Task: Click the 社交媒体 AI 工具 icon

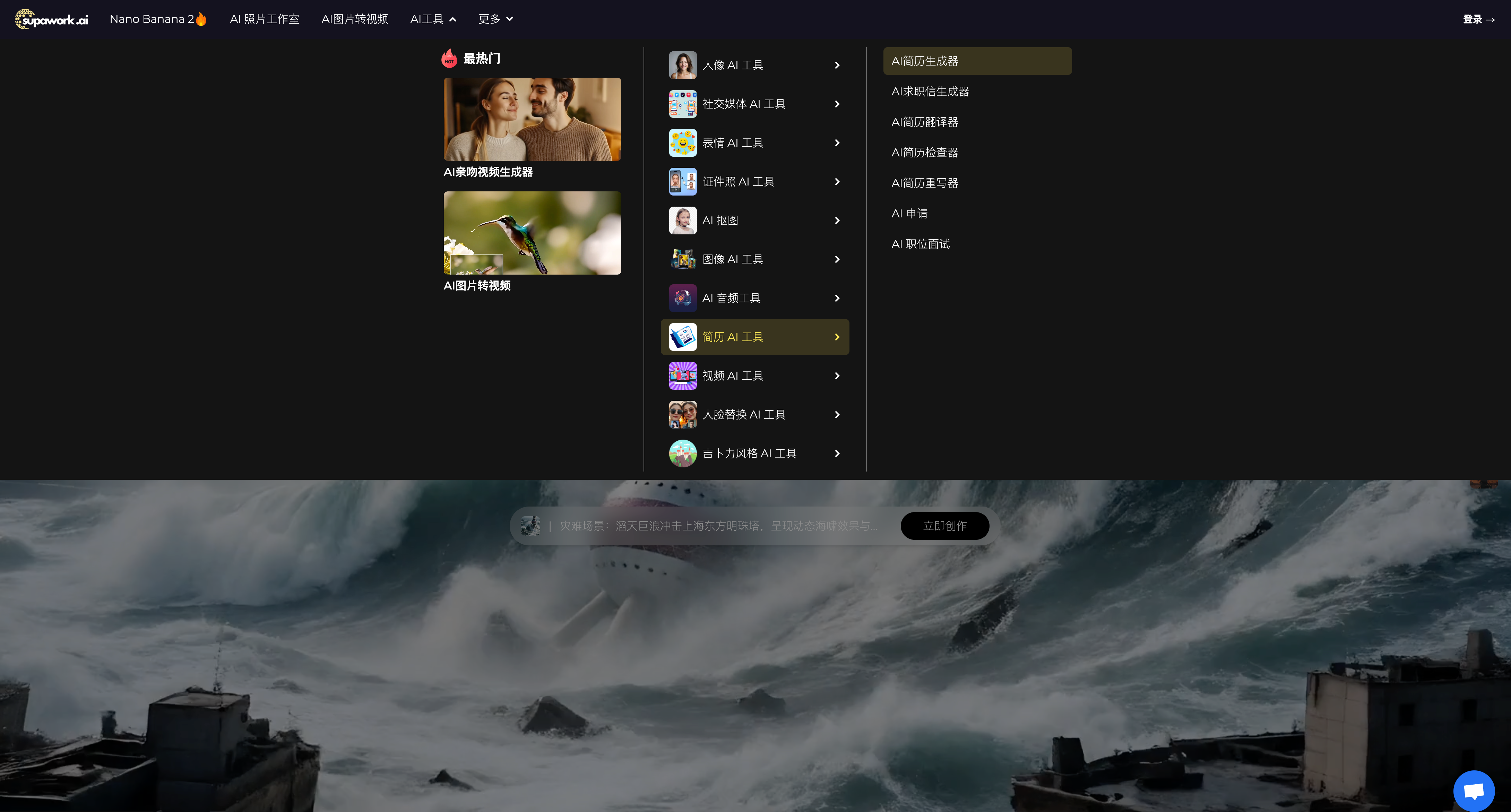Action: tap(682, 104)
